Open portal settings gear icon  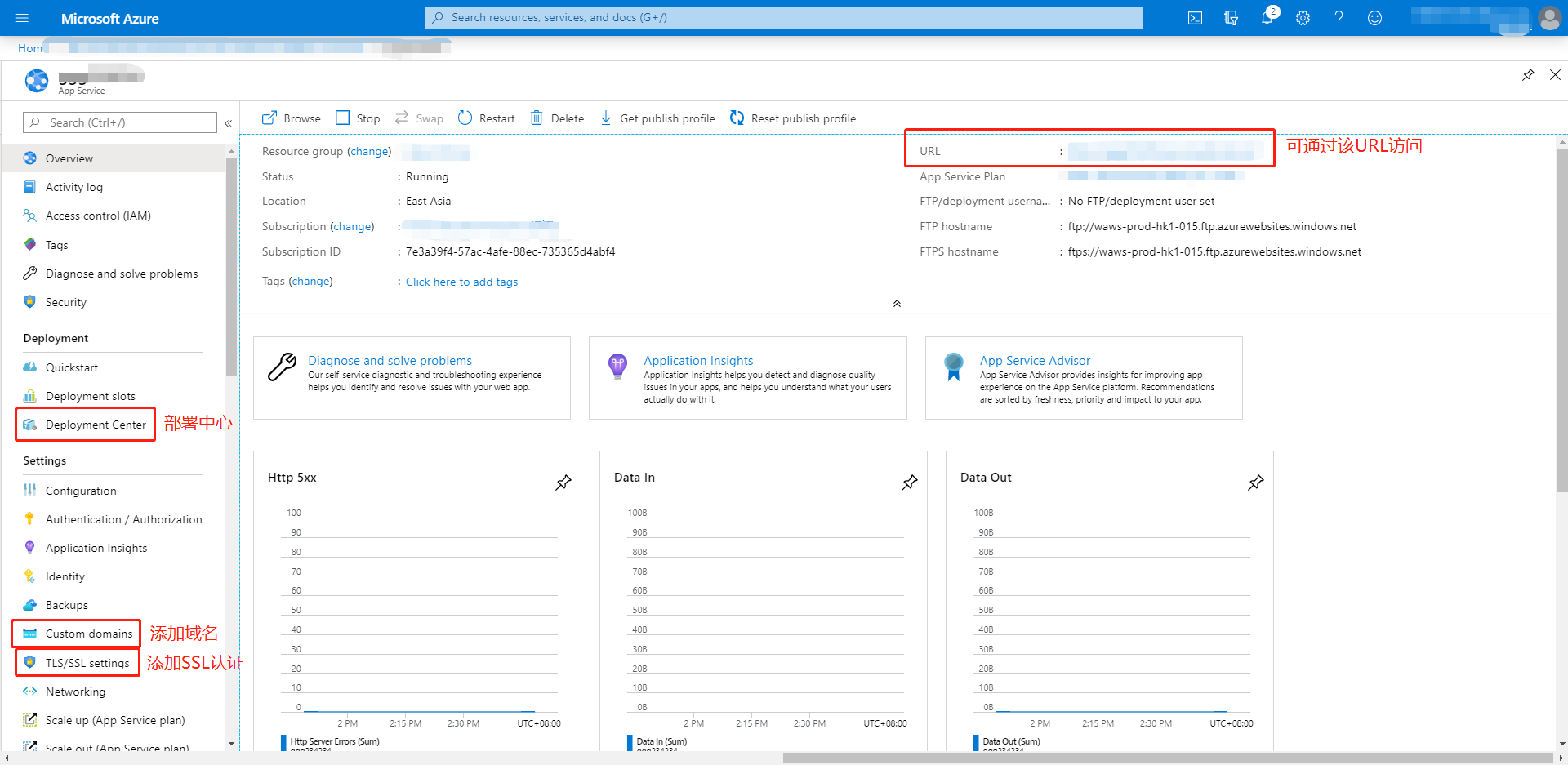click(x=1303, y=18)
